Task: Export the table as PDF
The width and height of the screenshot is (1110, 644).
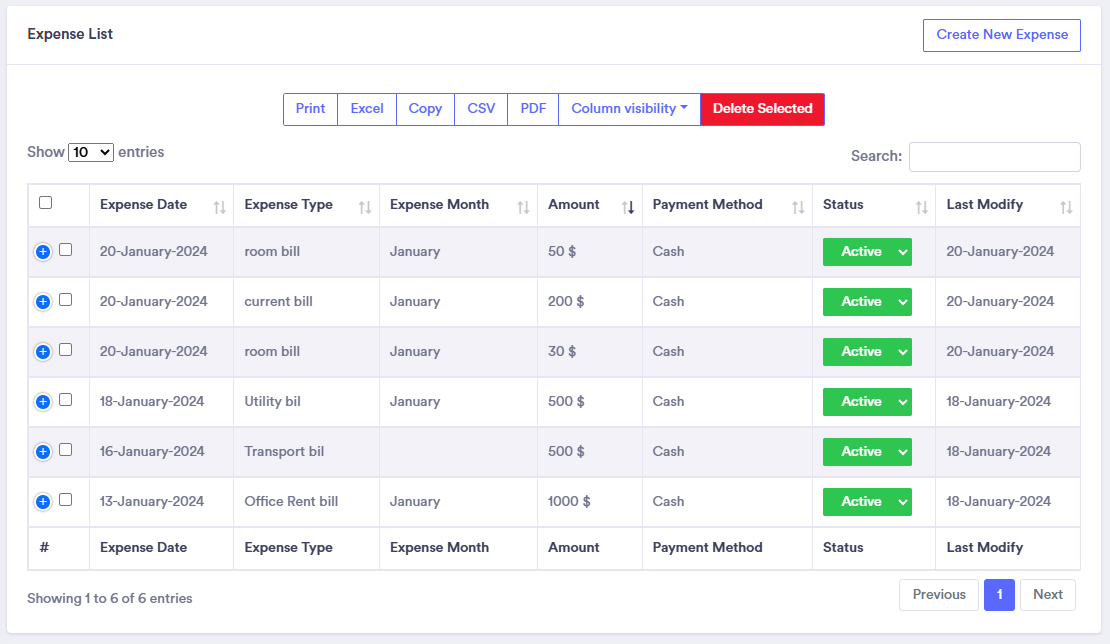Action: [533, 109]
